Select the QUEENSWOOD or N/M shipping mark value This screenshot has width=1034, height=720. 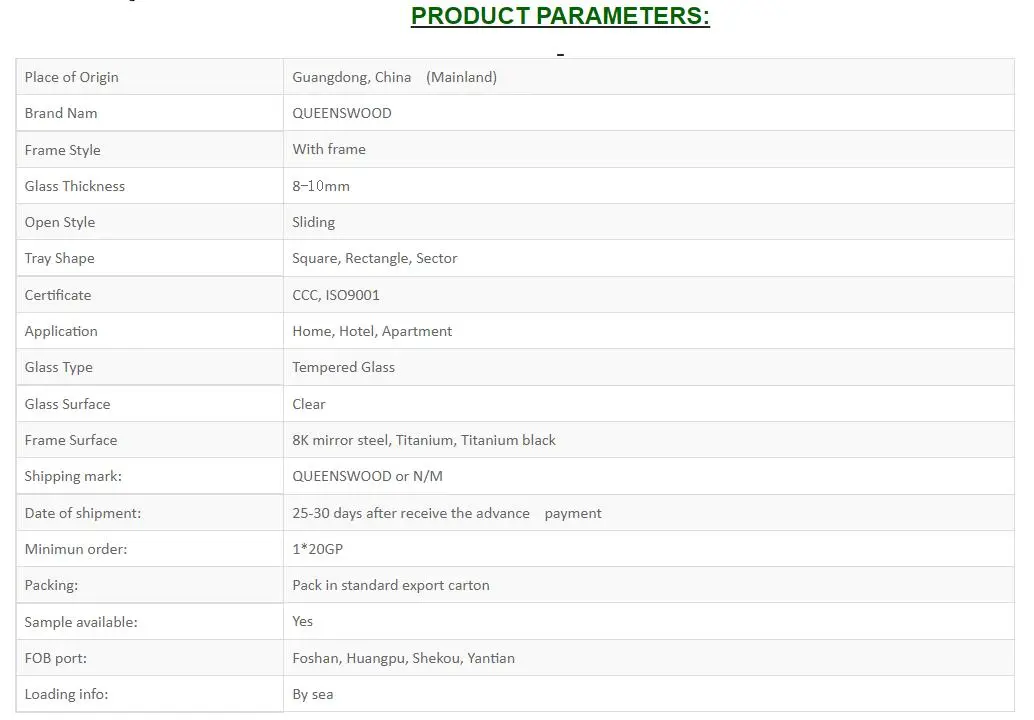(x=367, y=476)
